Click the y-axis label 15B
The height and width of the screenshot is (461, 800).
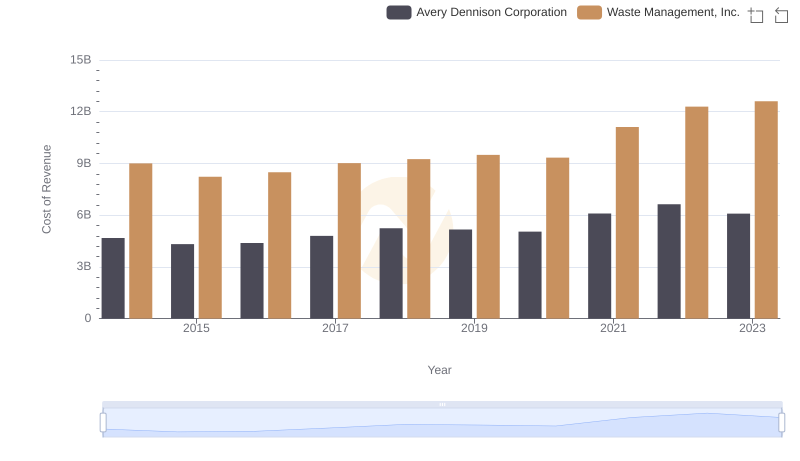click(81, 60)
